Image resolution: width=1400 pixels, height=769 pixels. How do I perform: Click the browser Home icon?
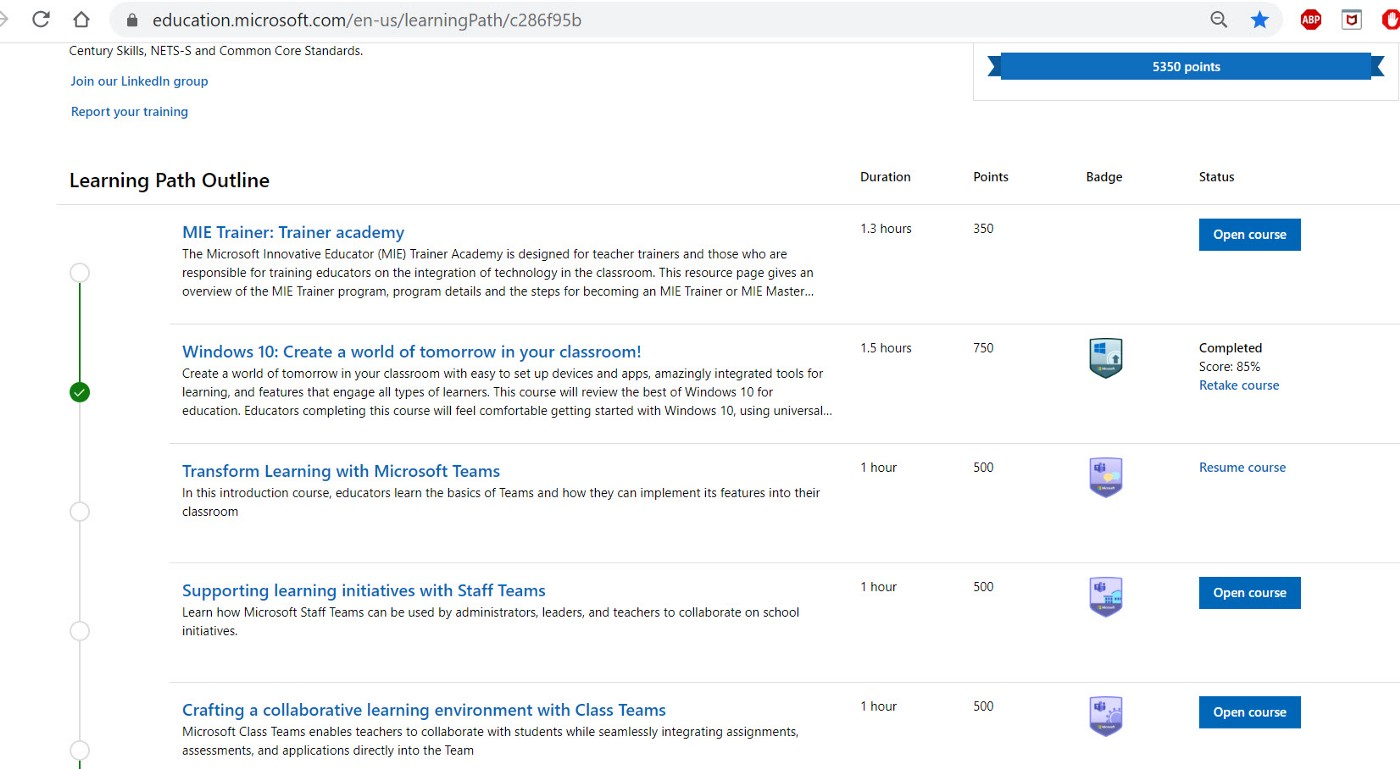pyautogui.click(x=80, y=19)
